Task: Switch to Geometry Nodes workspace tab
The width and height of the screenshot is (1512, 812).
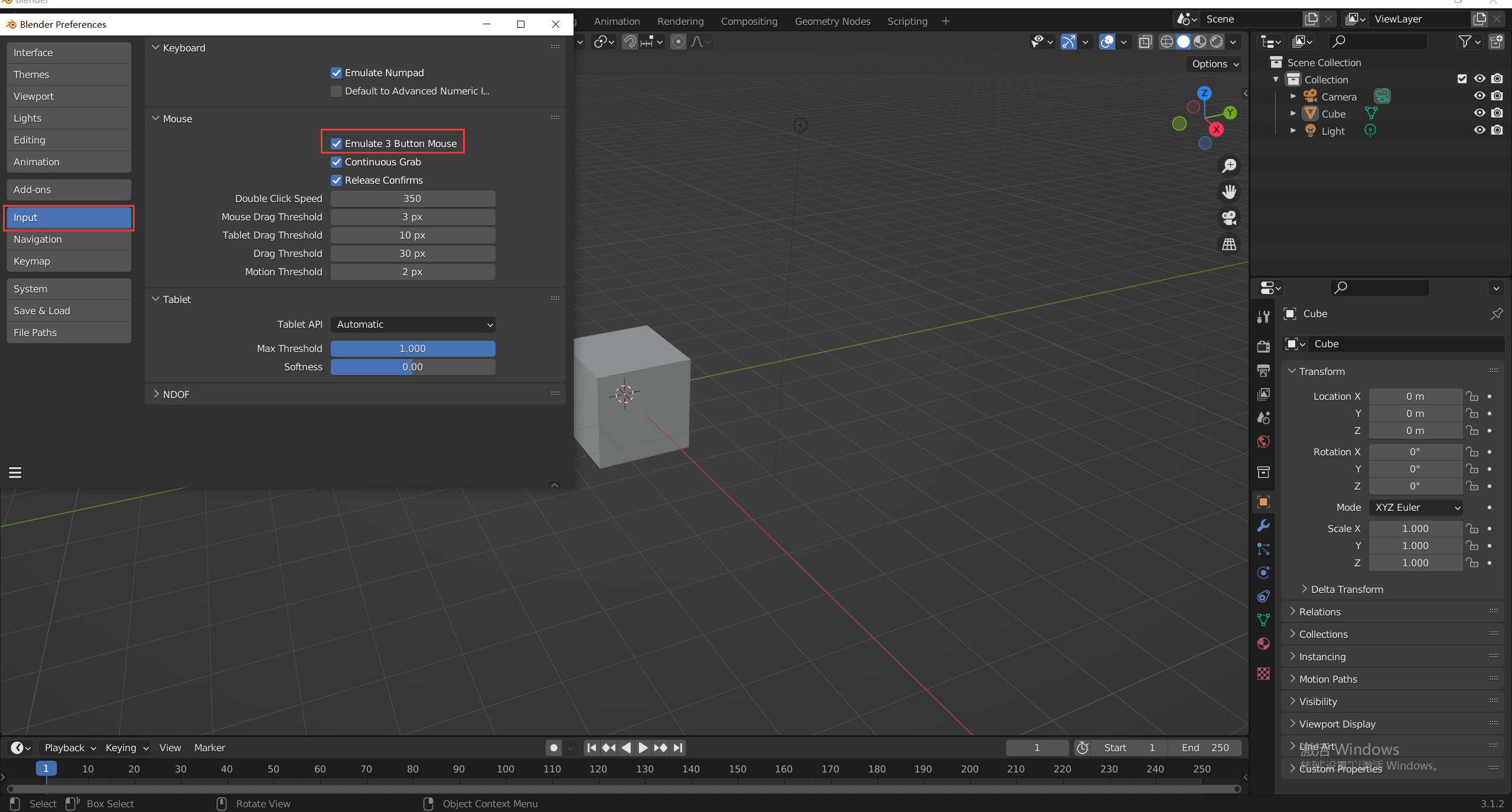Action: point(832,21)
